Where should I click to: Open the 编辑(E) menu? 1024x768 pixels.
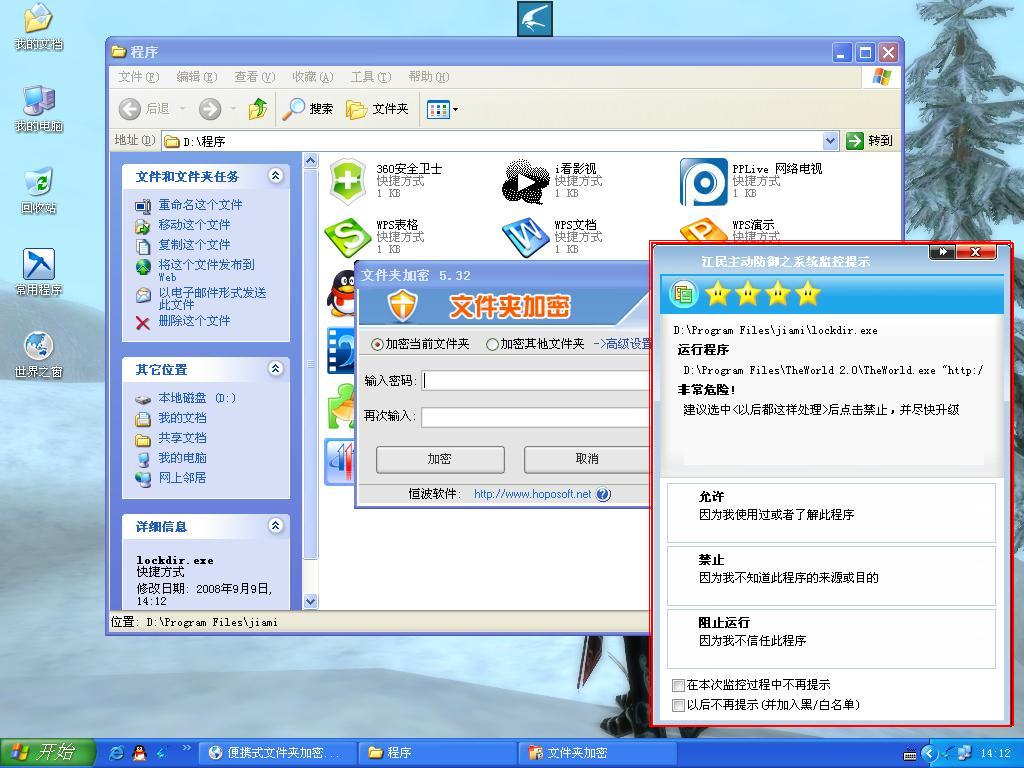(197, 77)
